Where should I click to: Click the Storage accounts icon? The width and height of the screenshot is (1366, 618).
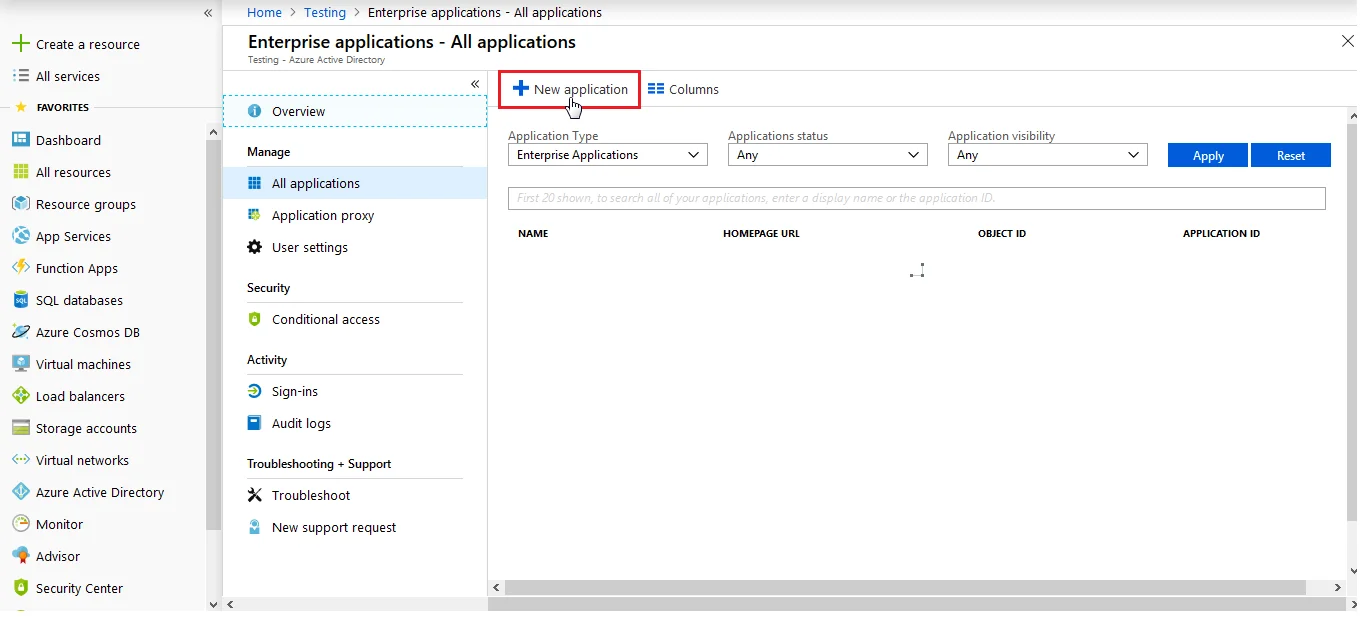point(21,428)
